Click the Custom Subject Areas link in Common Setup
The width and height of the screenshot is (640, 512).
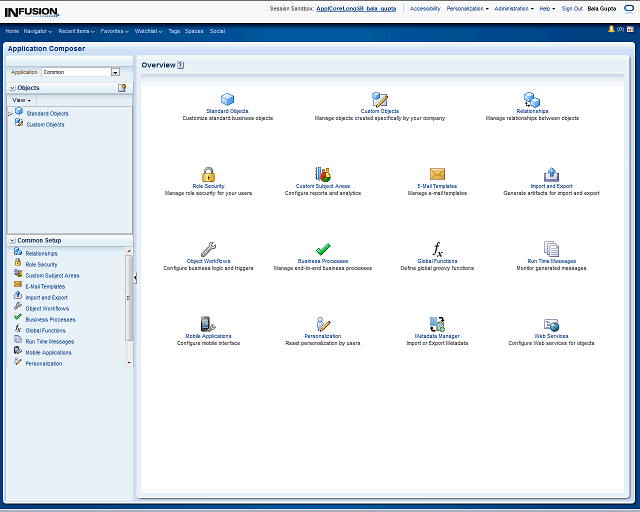(52, 275)
